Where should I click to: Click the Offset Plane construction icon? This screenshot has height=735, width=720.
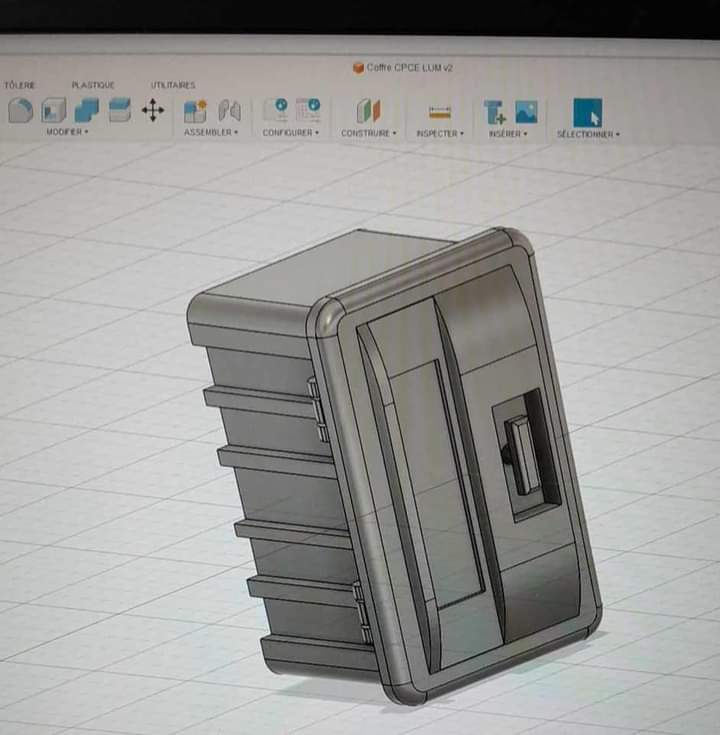pyautogui.click(x=368, y=111)
